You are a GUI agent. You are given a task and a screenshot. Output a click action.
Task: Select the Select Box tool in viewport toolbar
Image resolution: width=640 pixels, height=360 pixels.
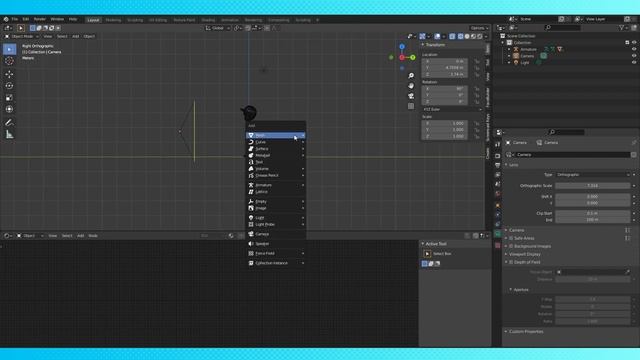[x=9, y=49]
